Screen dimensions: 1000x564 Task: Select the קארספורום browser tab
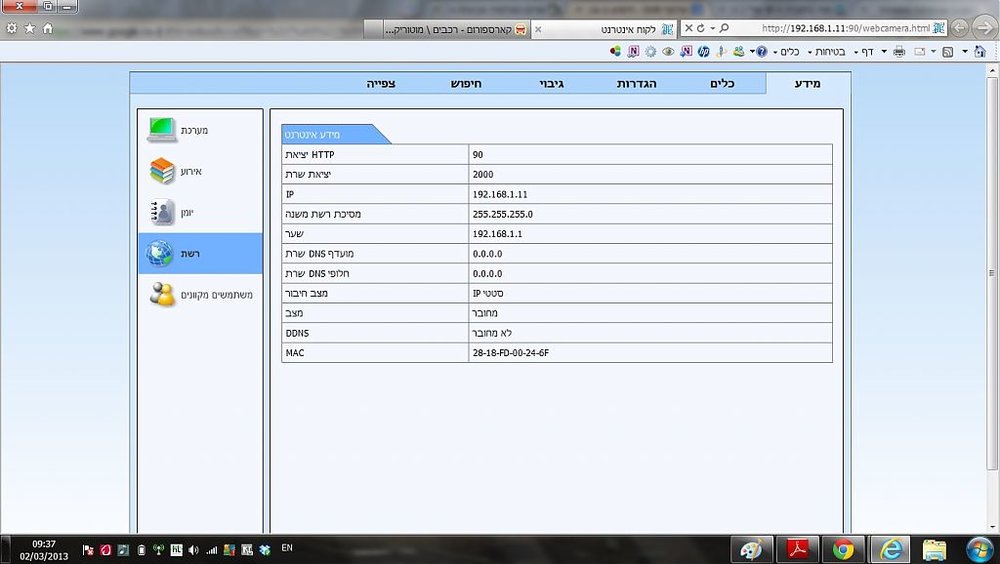(455, 29)
